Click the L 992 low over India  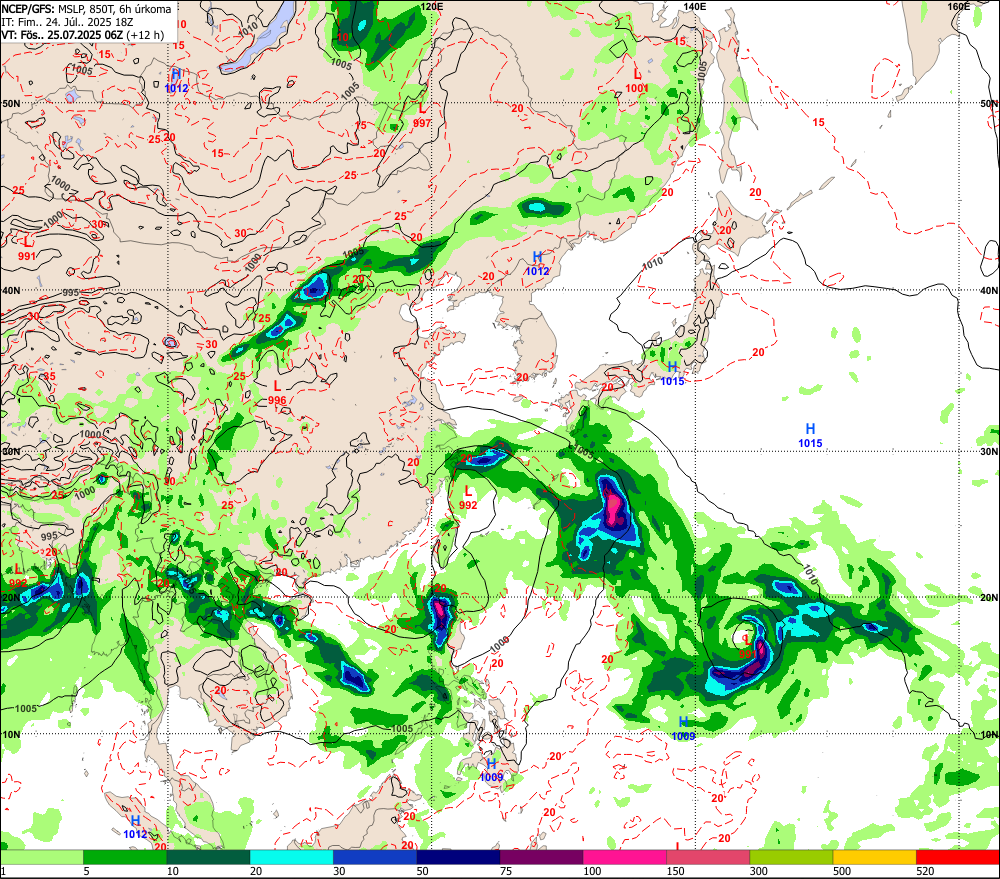tap(18, 577)
